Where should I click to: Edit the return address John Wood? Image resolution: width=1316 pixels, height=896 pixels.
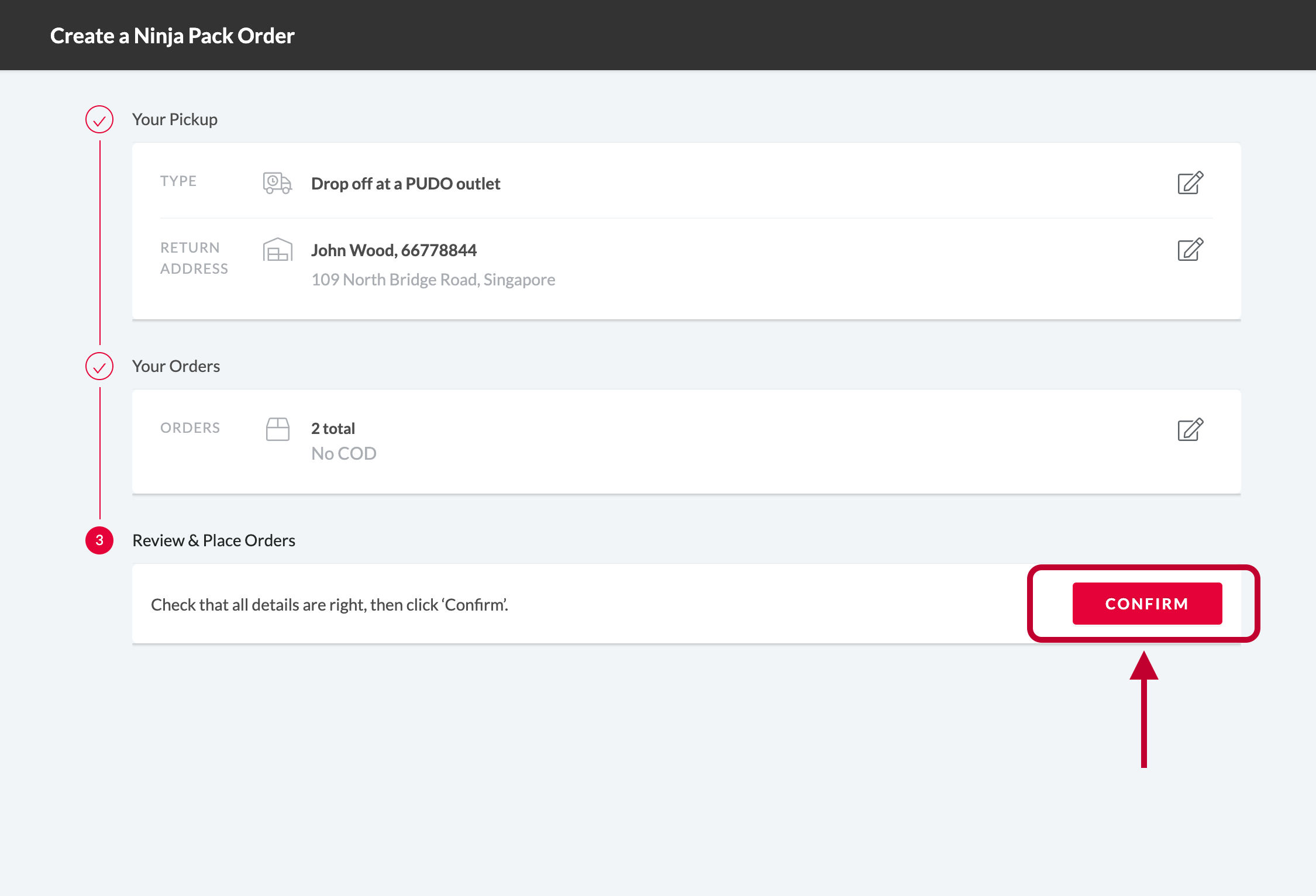pos(1190,250)
